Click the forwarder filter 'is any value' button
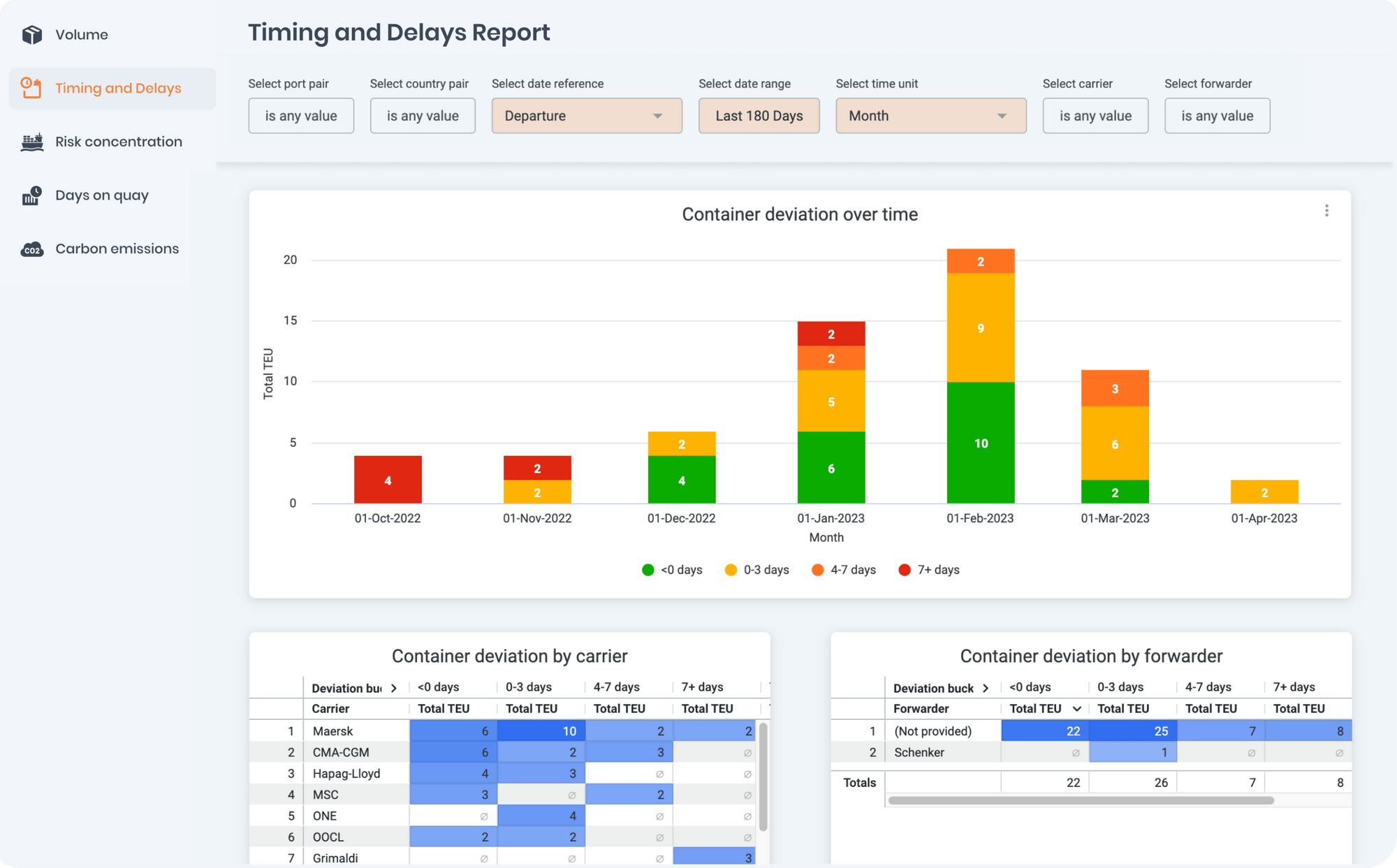 [x=1217, y=115]
